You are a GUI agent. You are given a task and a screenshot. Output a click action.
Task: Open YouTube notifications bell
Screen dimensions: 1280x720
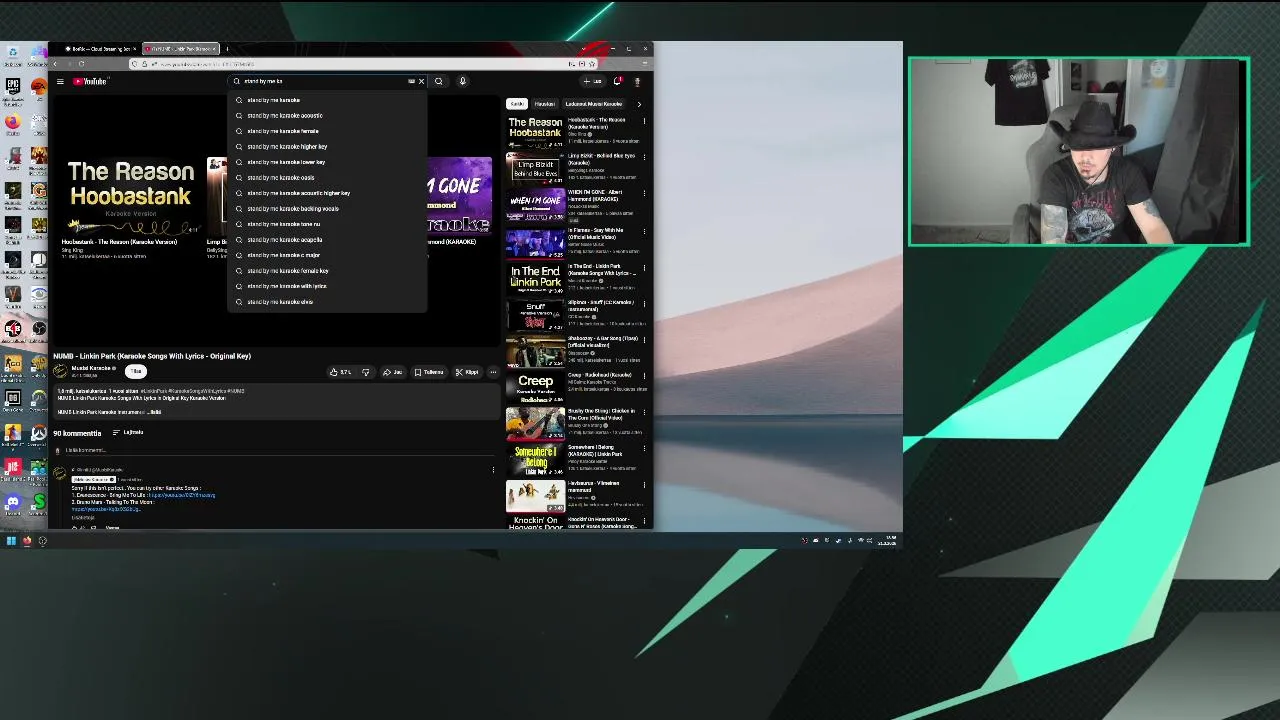coord(617,81)
